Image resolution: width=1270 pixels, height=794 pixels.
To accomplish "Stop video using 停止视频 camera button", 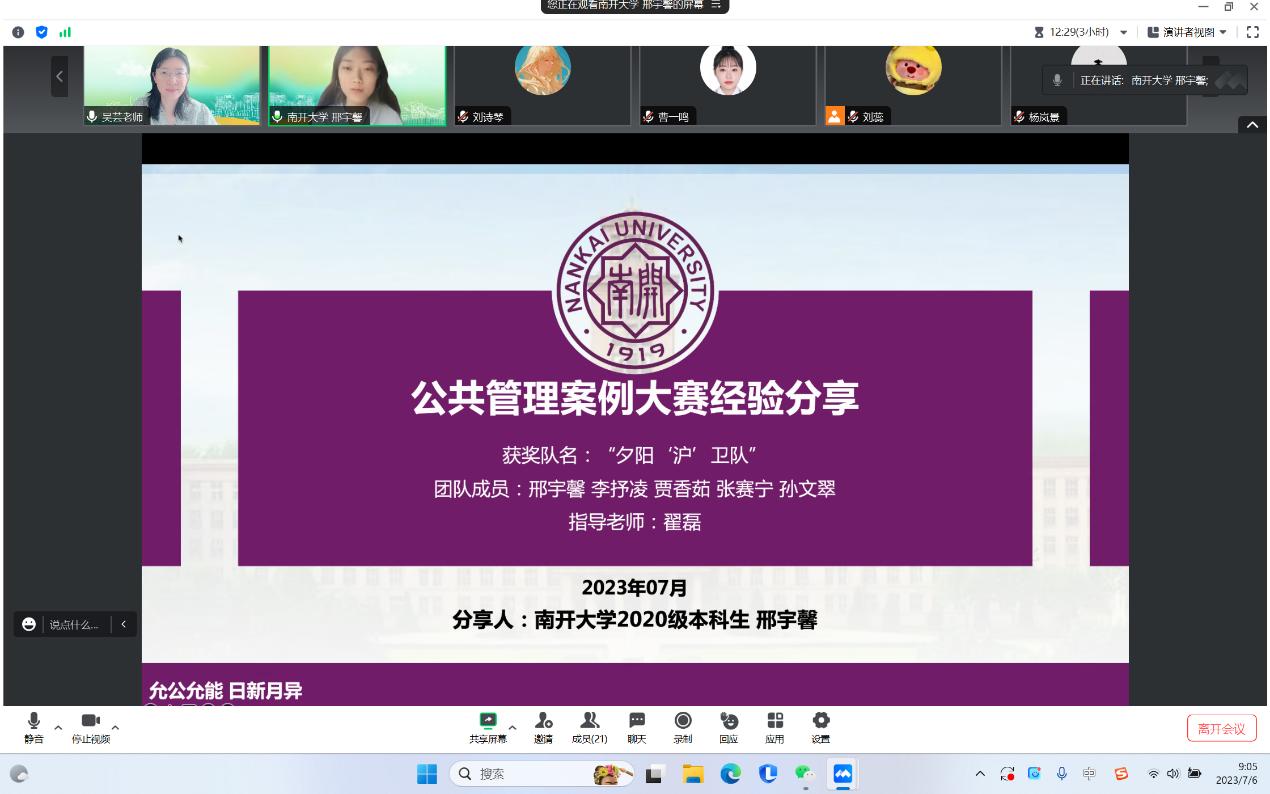I will (x=90, y=727).
